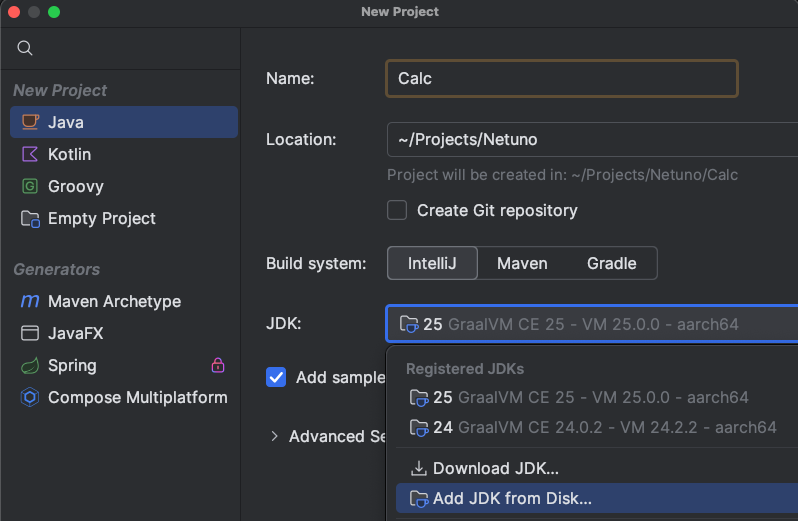Select the Java coffee cup icon
Screen dimensions: 798x521
30,122
